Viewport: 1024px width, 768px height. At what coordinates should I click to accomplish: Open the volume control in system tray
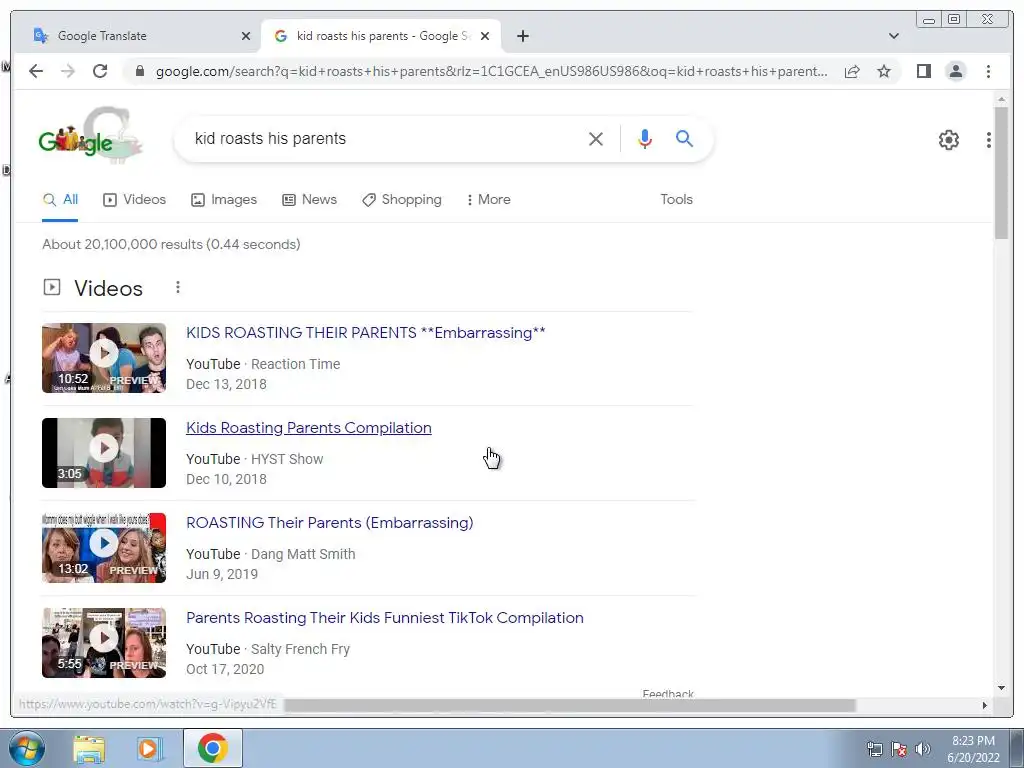(923, 748)
